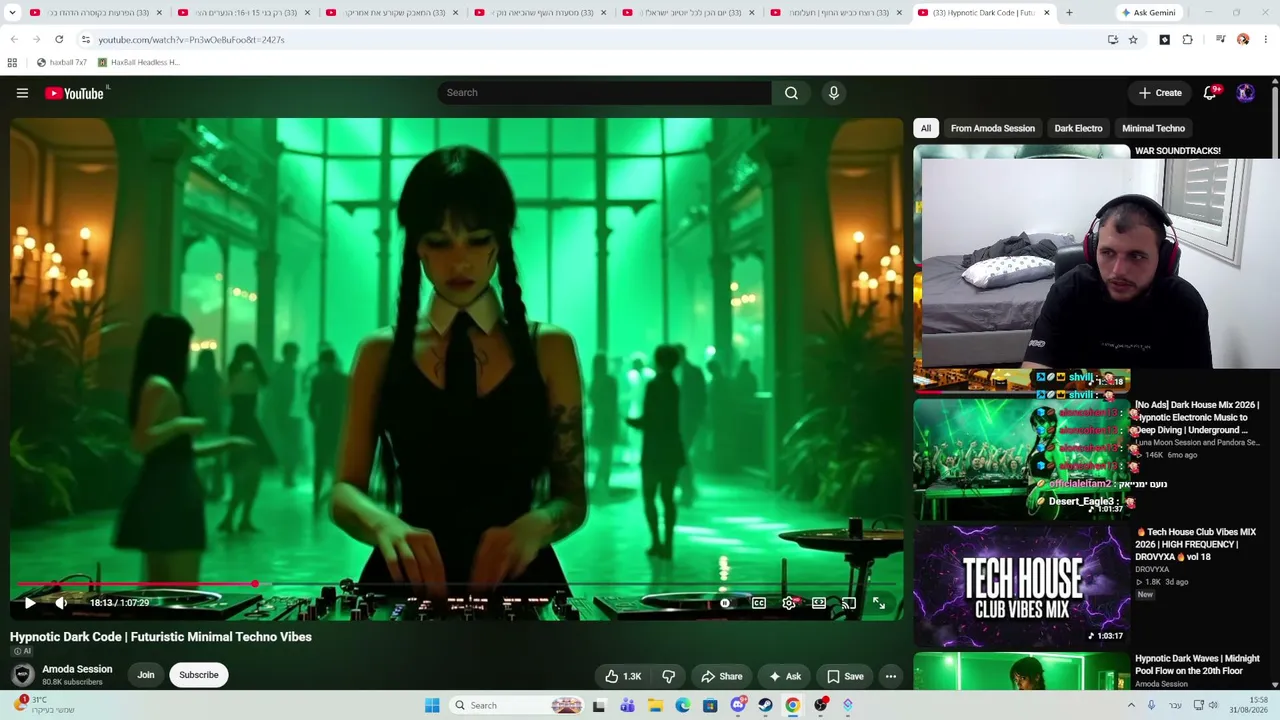Start voice search with the microphone
The width and height of the screenshot is (1280, 720).
[834, 93]
